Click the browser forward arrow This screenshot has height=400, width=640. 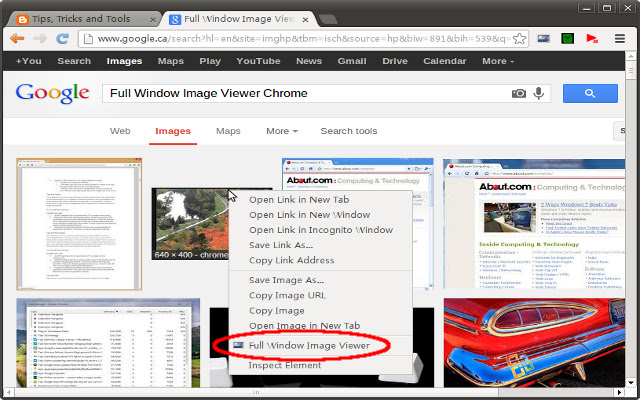[x=40, y=39]
